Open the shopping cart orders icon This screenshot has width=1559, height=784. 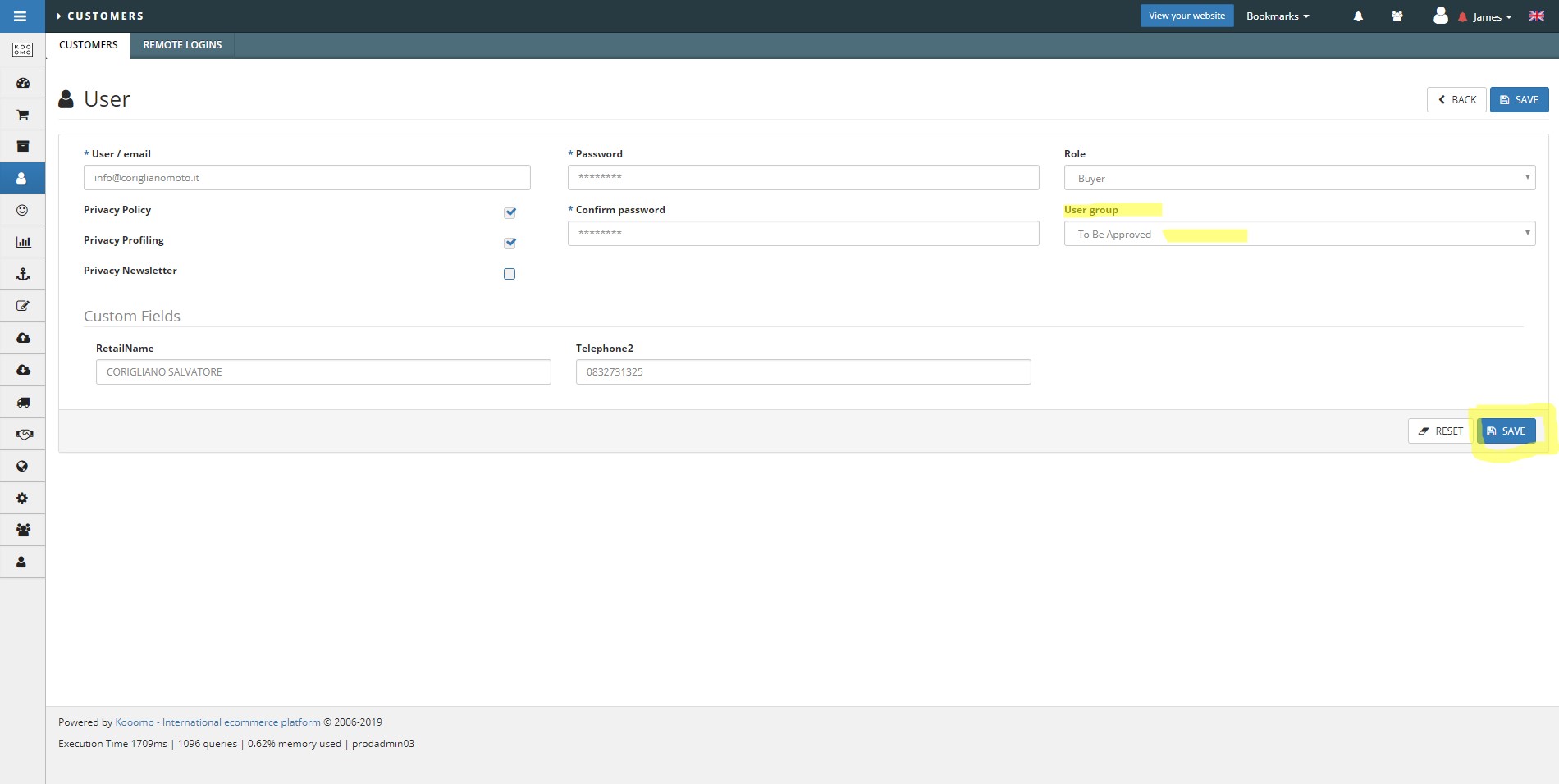(23, 115)
